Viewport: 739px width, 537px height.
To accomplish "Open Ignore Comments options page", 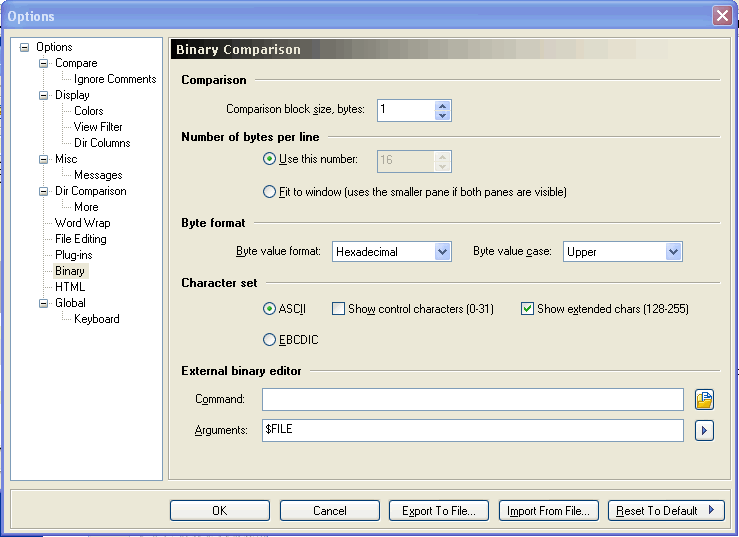I will click(x=115, y=79).
